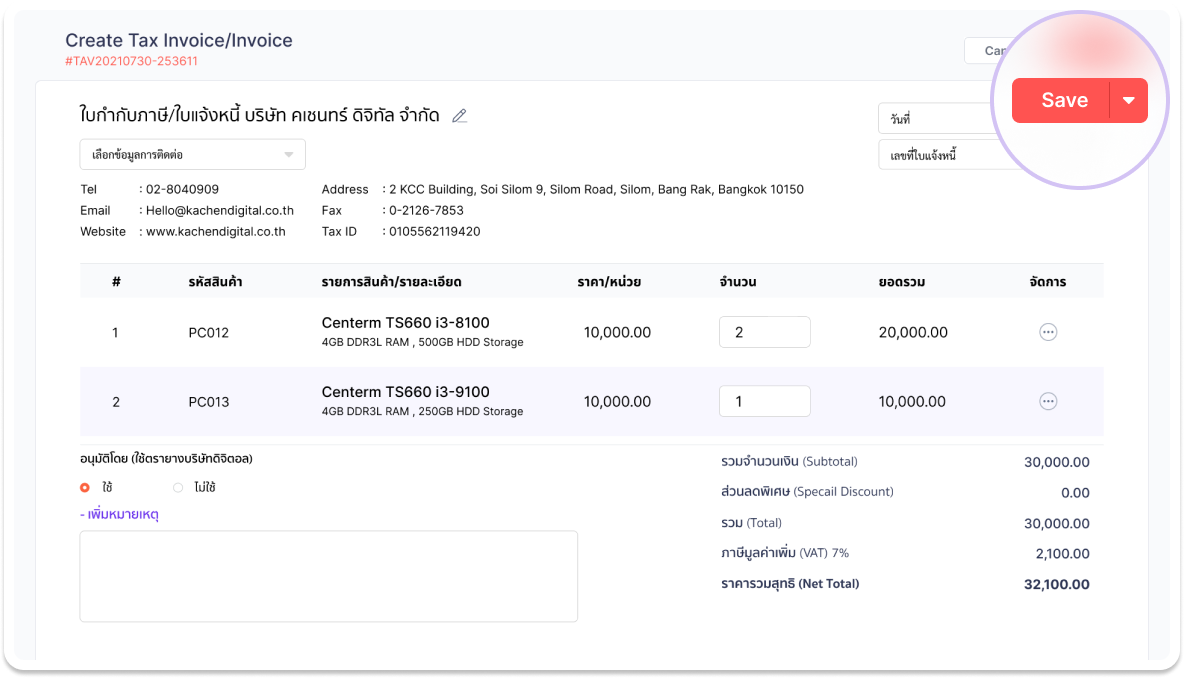This screenshot has width=1184, height=678.
Task: Click inside the remarks text area
Action: (328, 576)
